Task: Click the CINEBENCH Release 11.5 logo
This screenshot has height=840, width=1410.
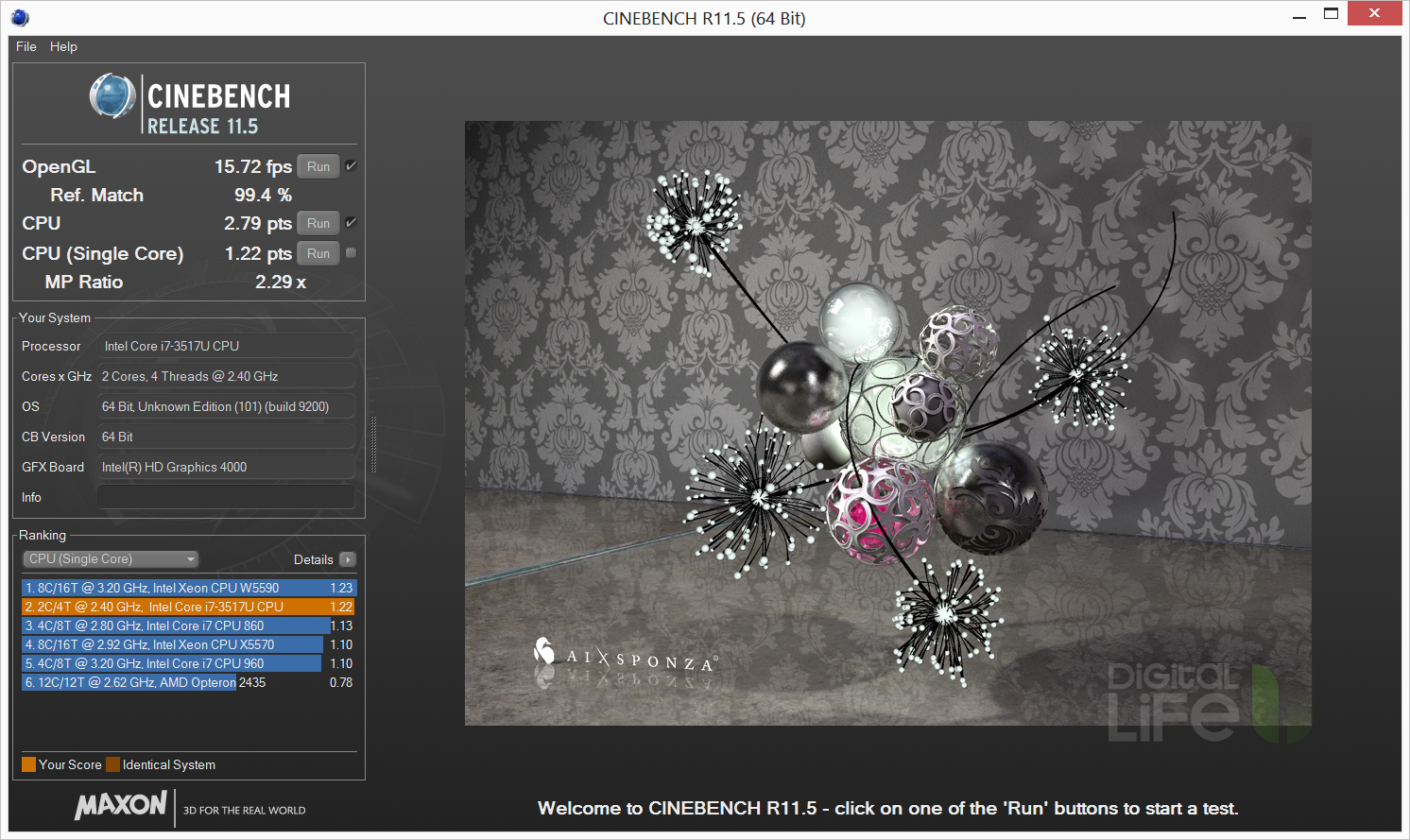Action: click(x=190, y=104)
